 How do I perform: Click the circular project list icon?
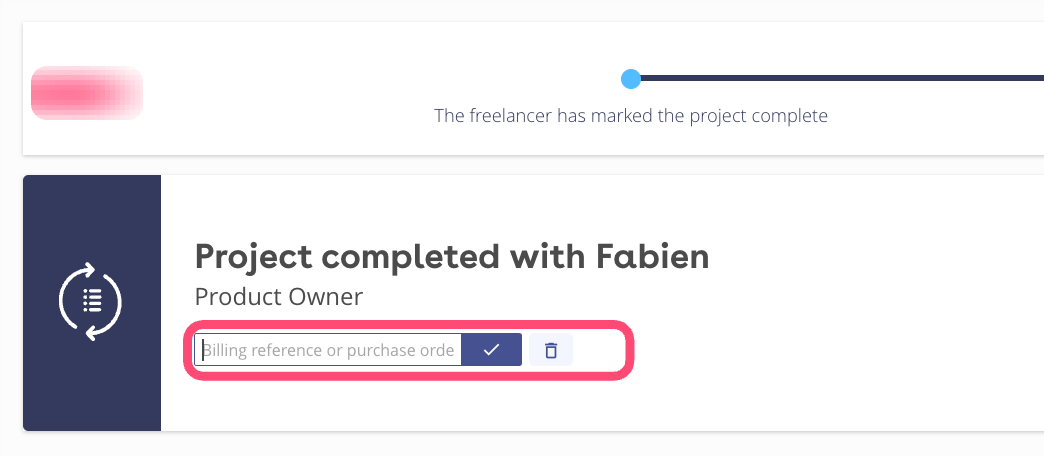[91, 301]
